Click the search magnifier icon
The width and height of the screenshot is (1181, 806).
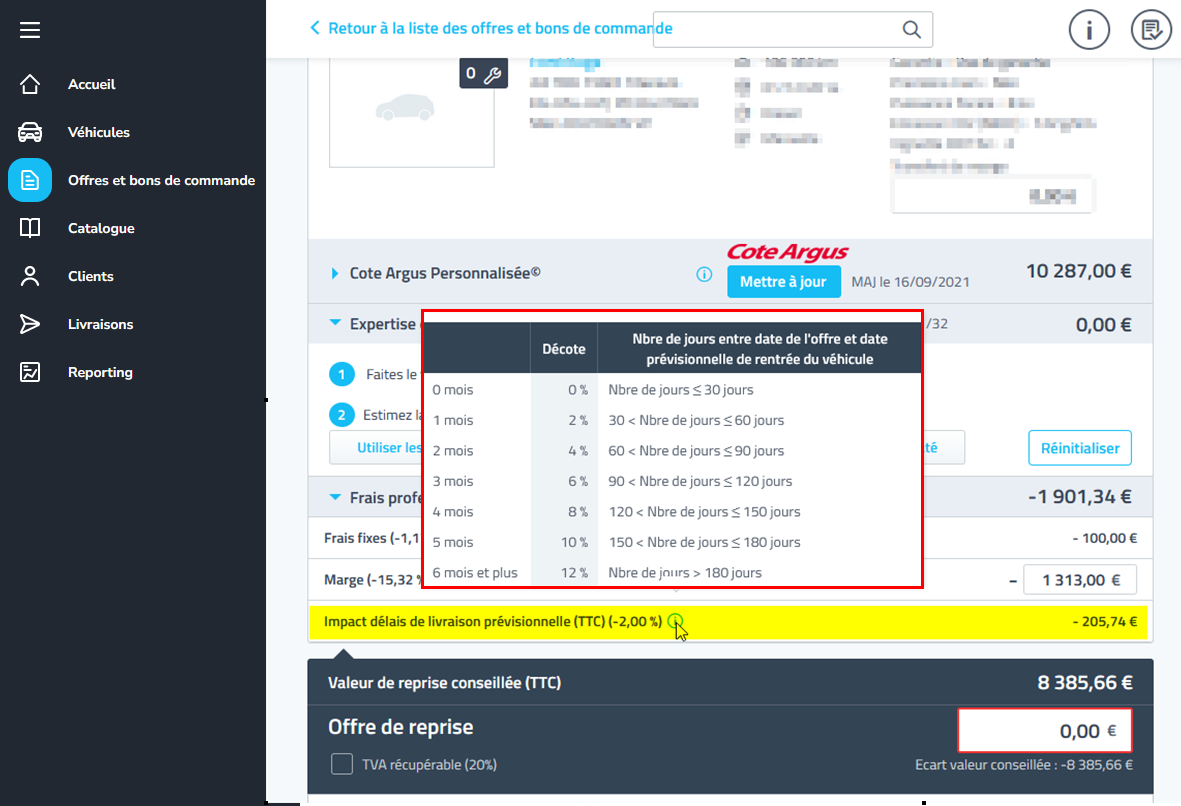tap(911, 29)
